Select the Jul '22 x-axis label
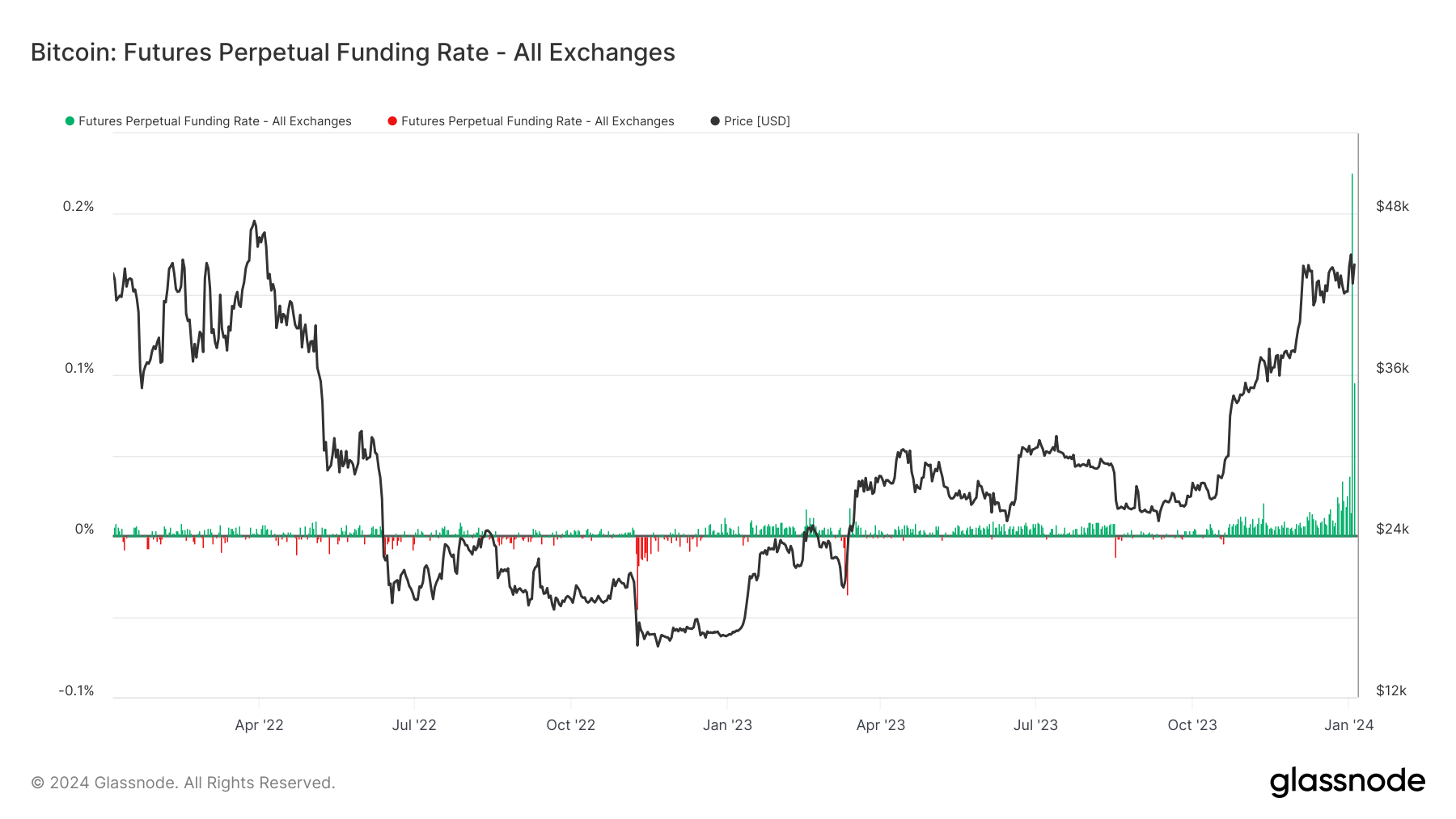The height and width of the screenshot is (819, 1456). [x=414, y=725]
